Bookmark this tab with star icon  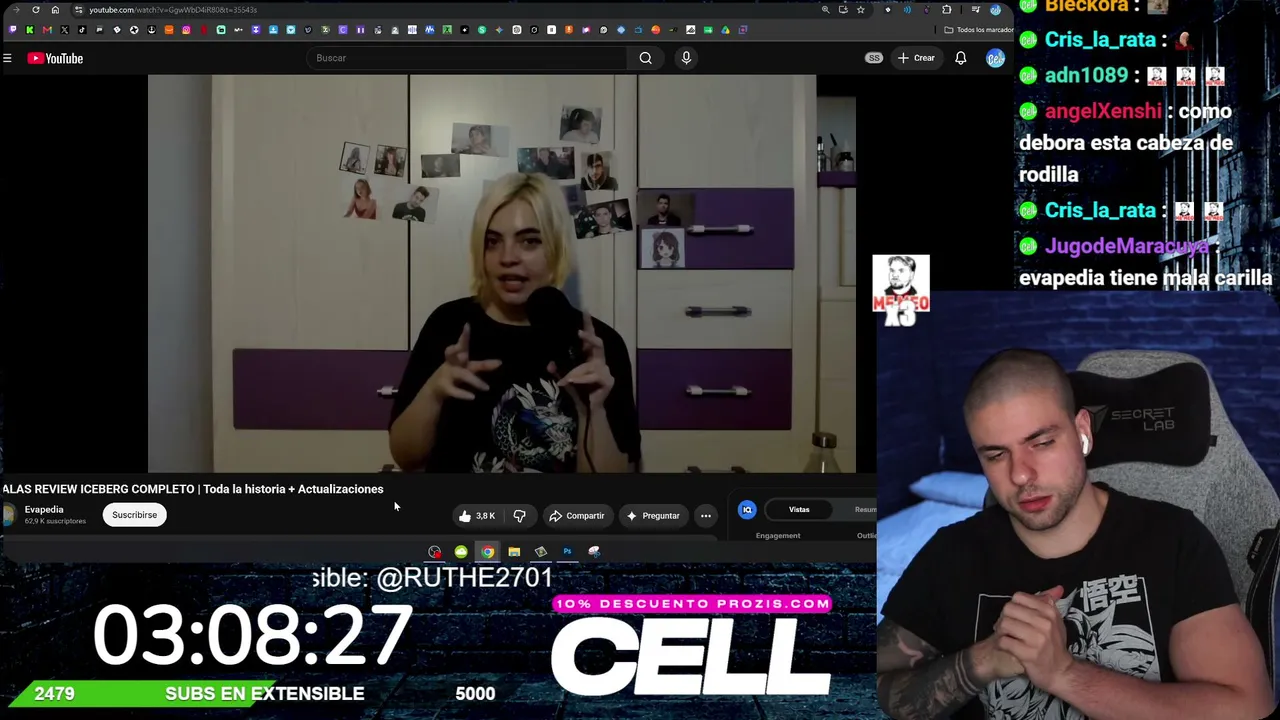coord(860,10)
